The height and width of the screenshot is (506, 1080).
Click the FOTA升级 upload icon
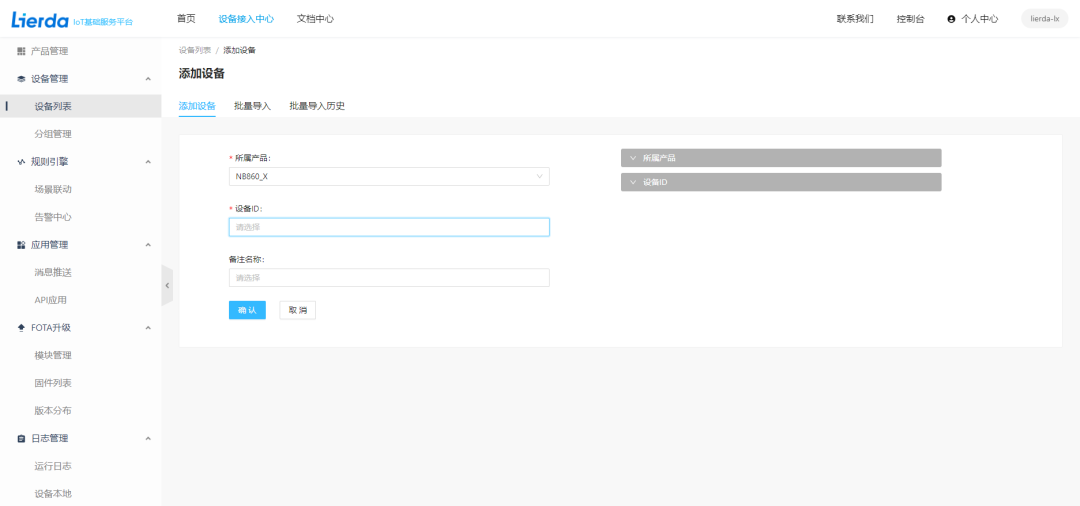tap(21, 328)
